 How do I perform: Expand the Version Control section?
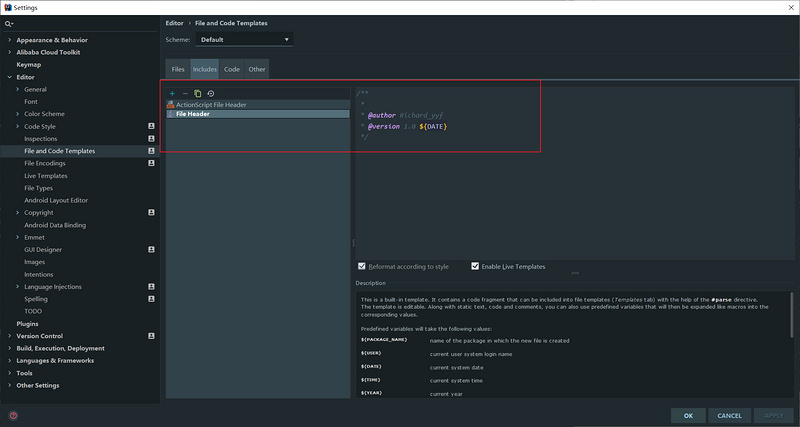tap(10, 336)
